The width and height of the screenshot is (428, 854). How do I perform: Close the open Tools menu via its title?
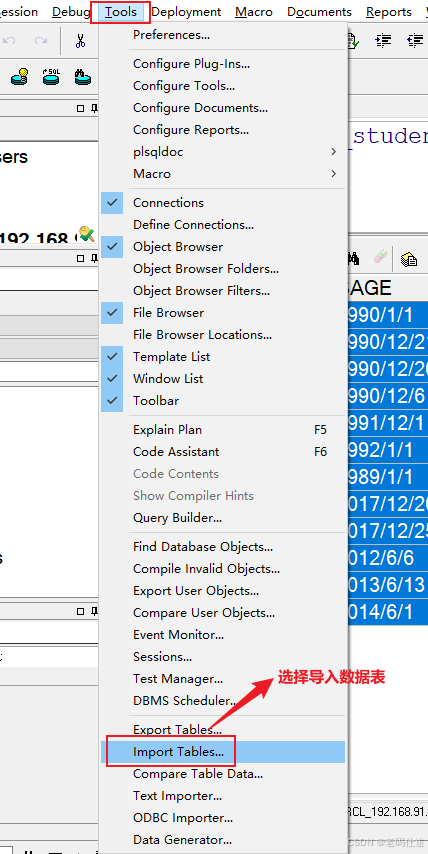pyautogui.click(x=121, y=11)
